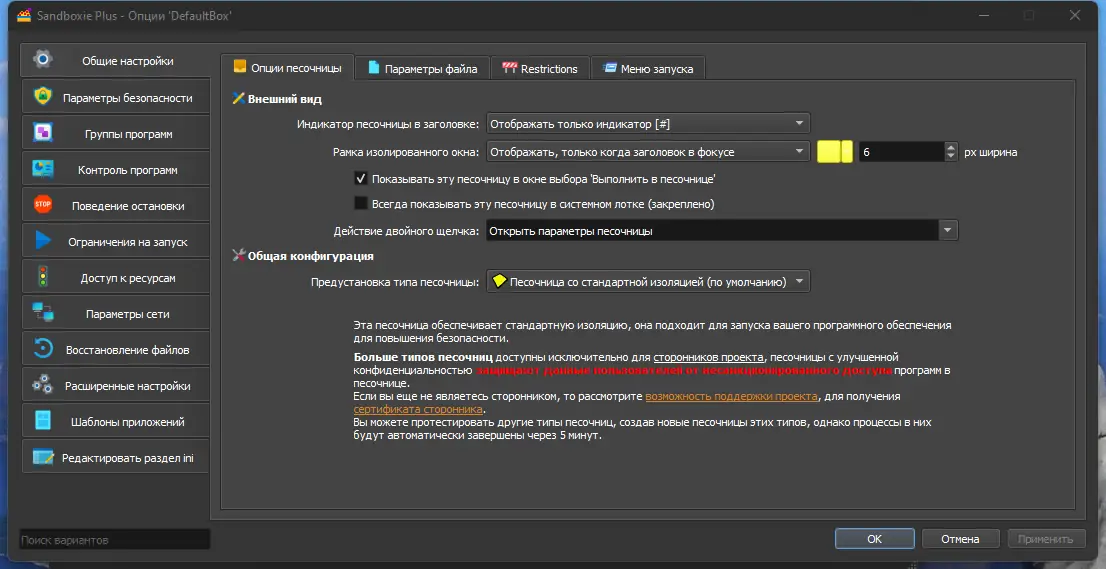Click the edit icon of Редактировать раздел ini
Viewport: 1106px width, 569px height.
[x=43, y=457]
